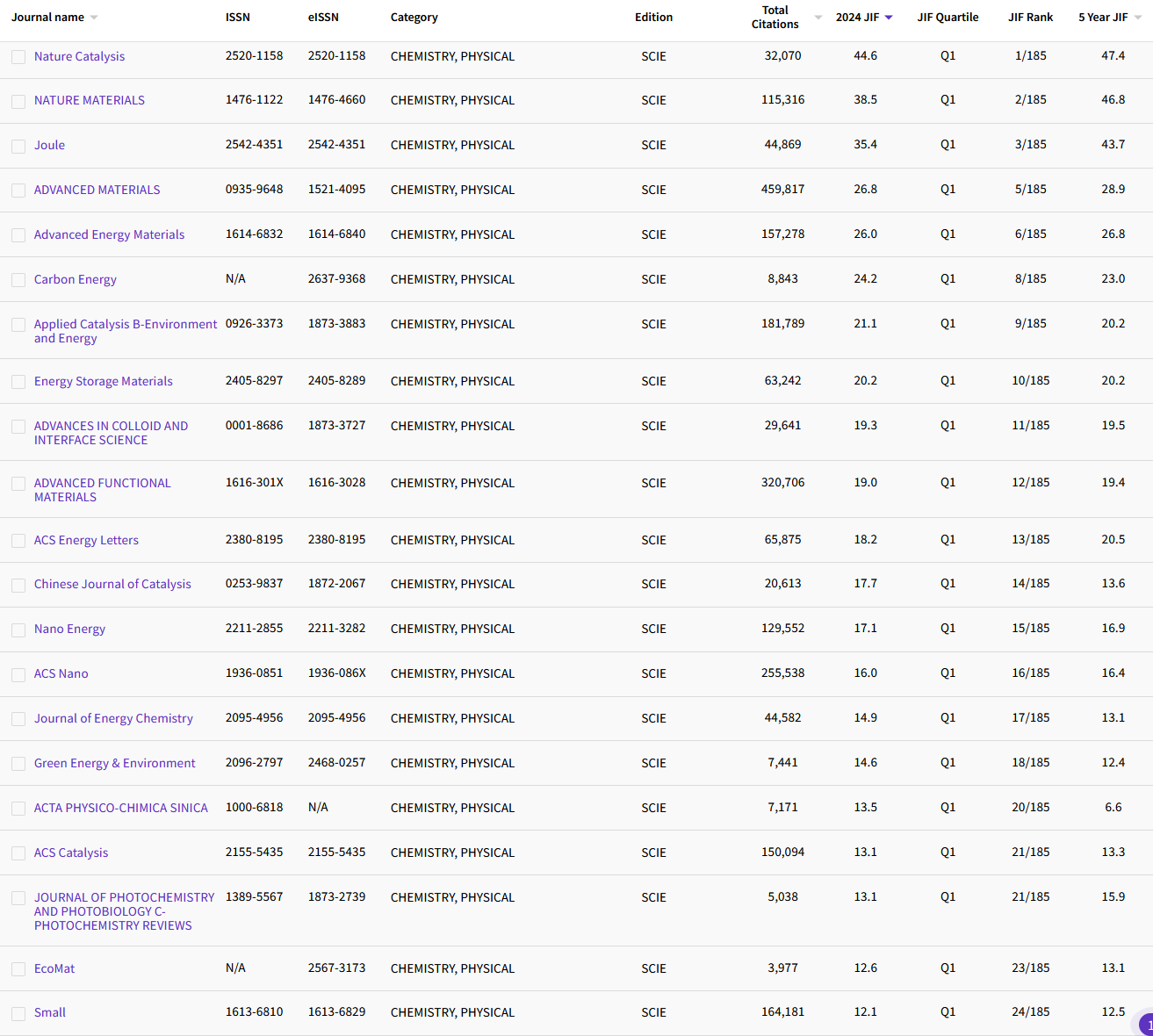
Task: Open the Chinese Journal of Catalysis link
Action: pyautogui.click(x=112, y=584)
